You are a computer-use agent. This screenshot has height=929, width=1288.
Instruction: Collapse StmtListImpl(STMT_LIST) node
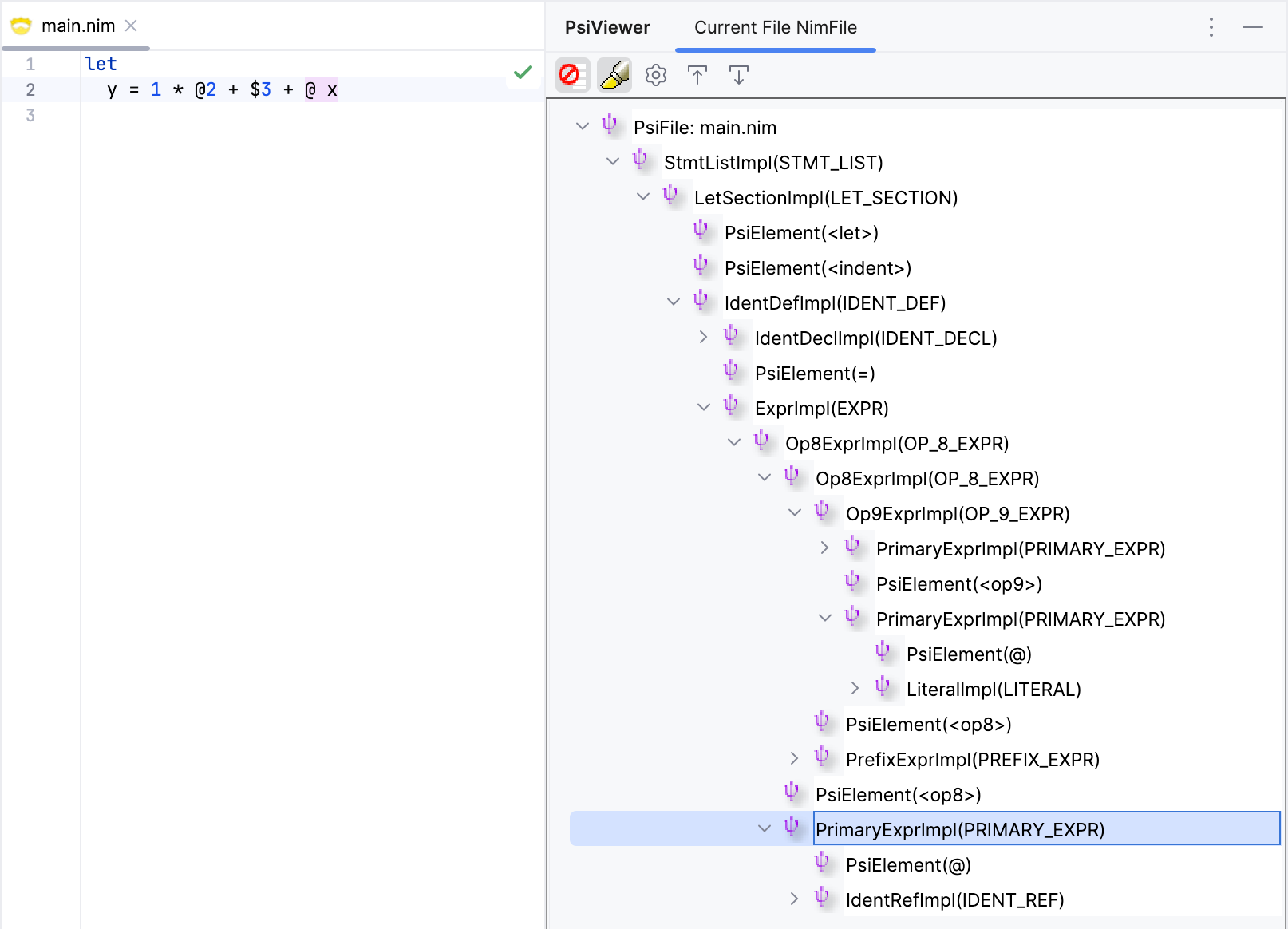click(613, 161)
